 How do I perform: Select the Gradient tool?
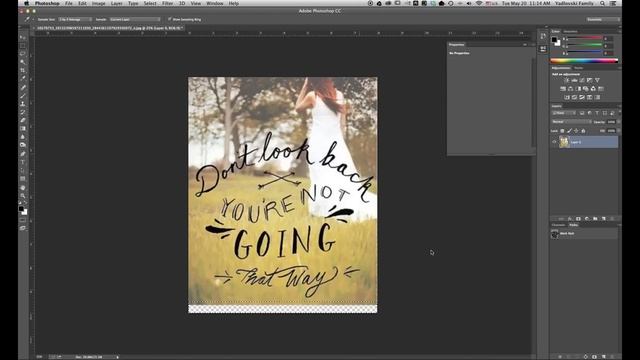click(x=23, y=129)
